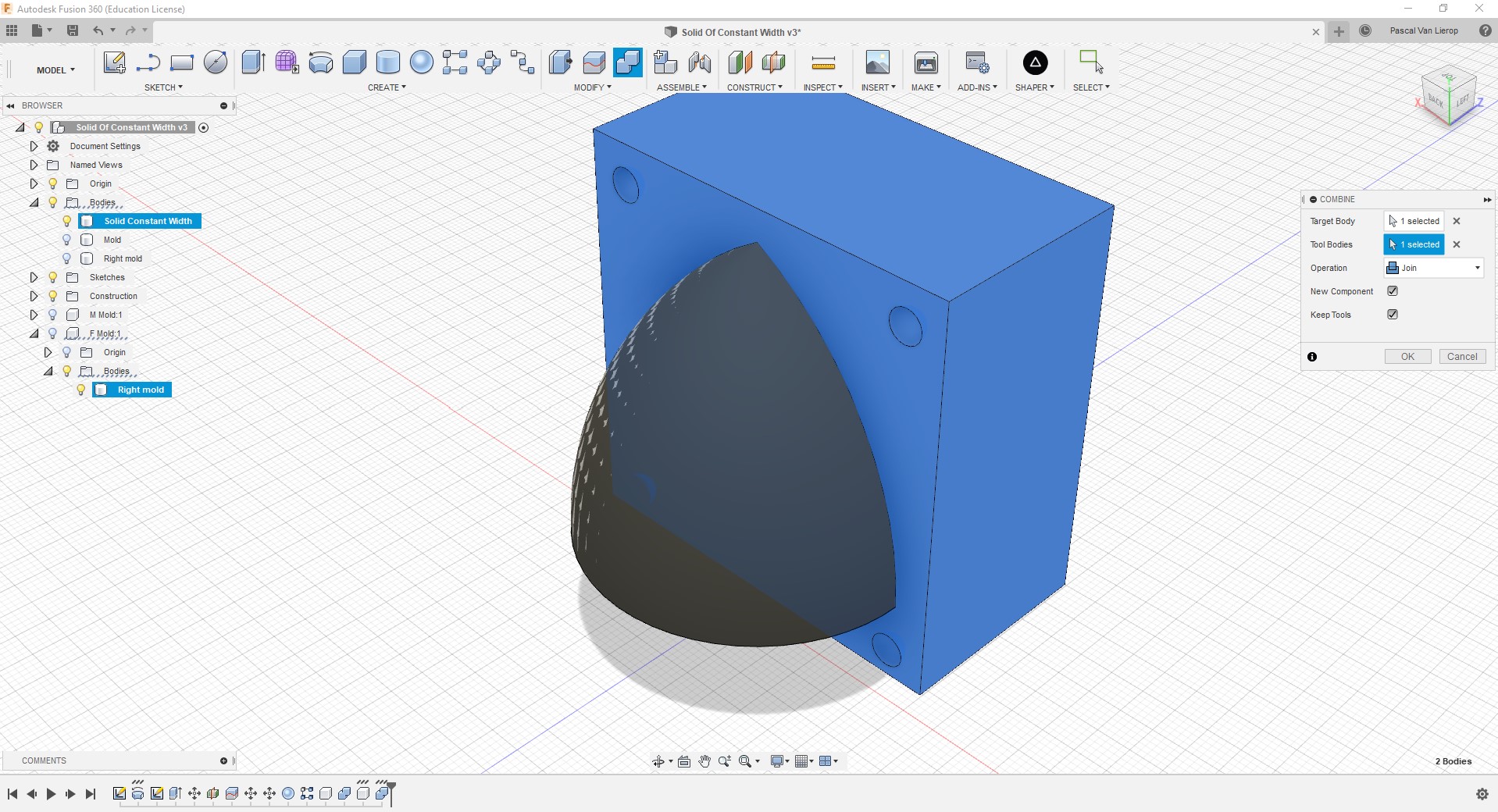Click the Joint tool icon
Image resolution: width=1498 pixels, height=812 pixels.
coord(700,62)
